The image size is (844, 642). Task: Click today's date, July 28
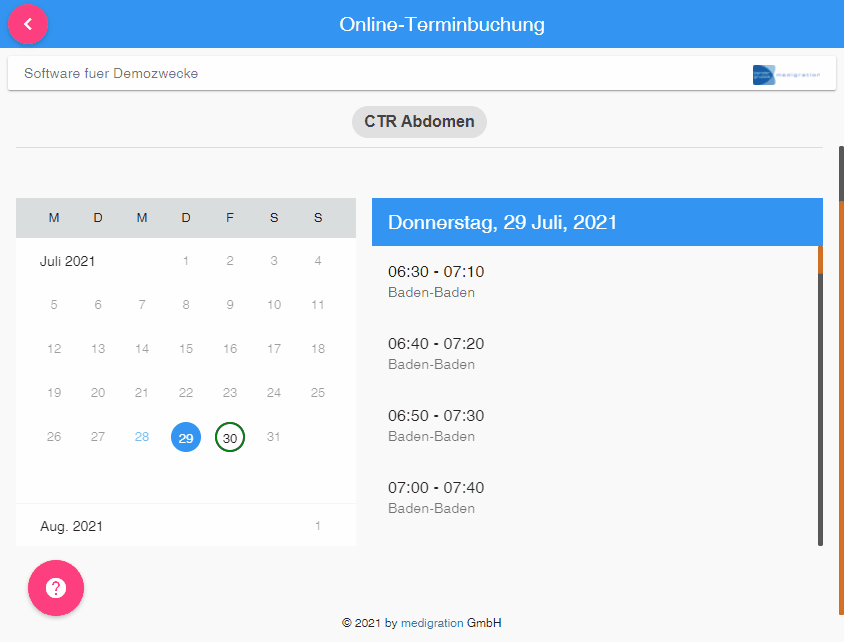(x=141, y=437)
